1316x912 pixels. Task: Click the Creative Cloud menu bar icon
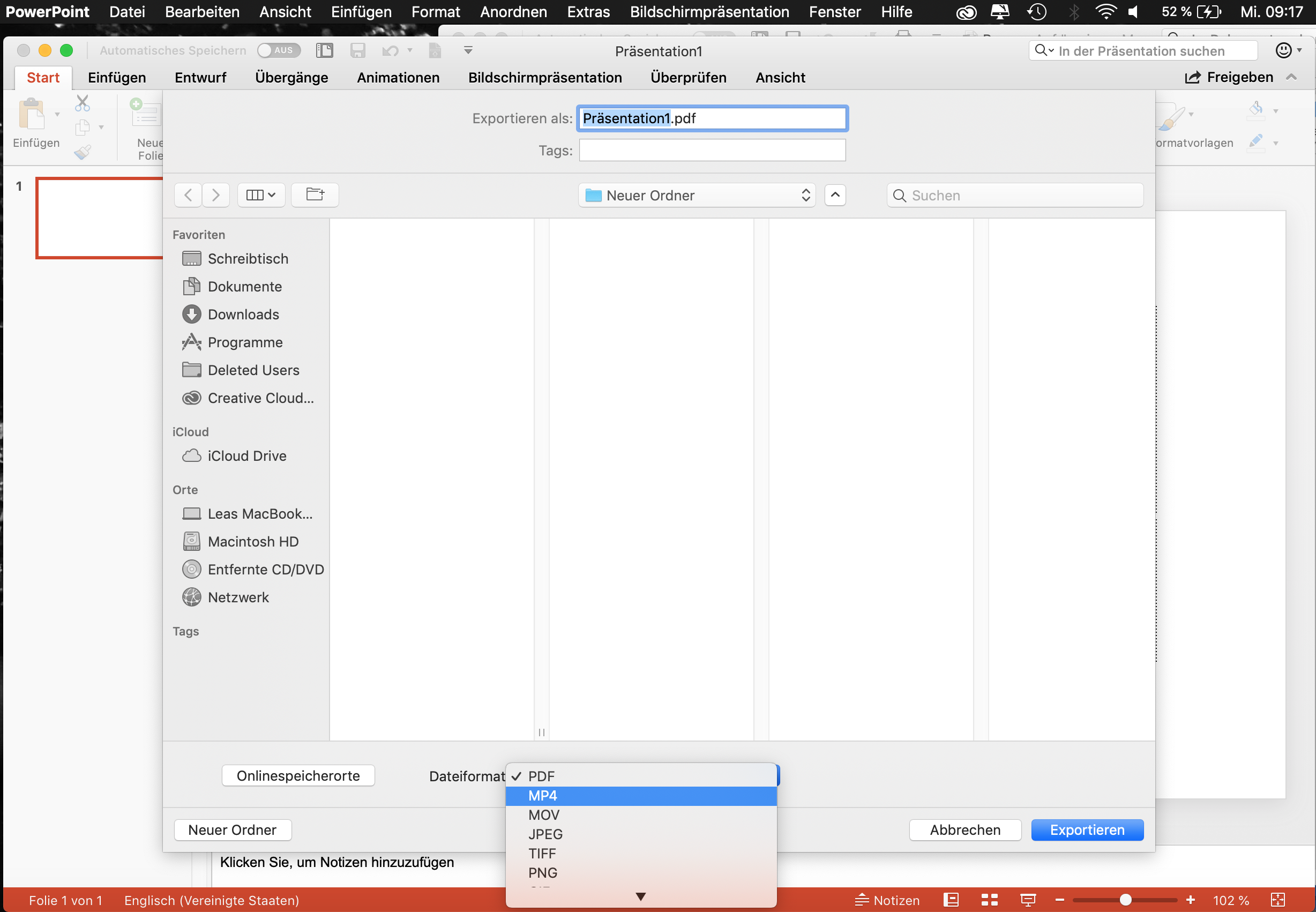tap(966, 12)
